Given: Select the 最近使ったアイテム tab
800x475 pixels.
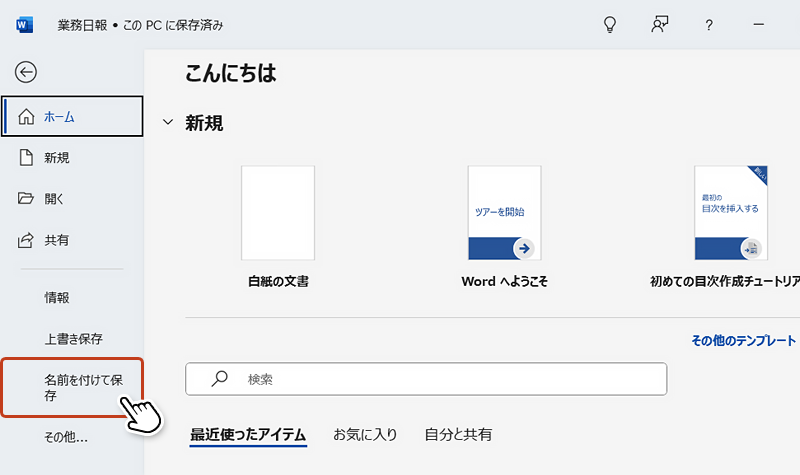Looking at the screenshot, I should pos(248,435).
